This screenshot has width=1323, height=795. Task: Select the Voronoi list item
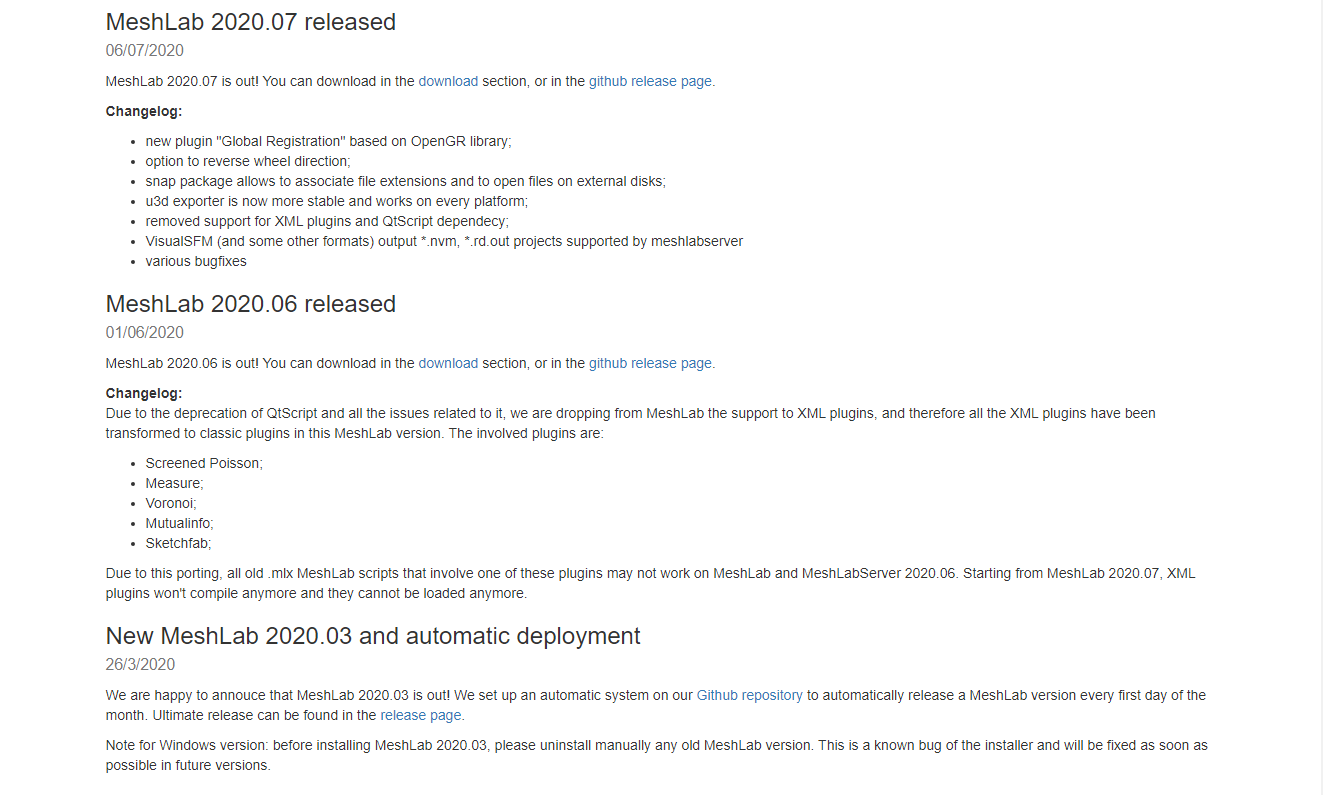point(171,504)
